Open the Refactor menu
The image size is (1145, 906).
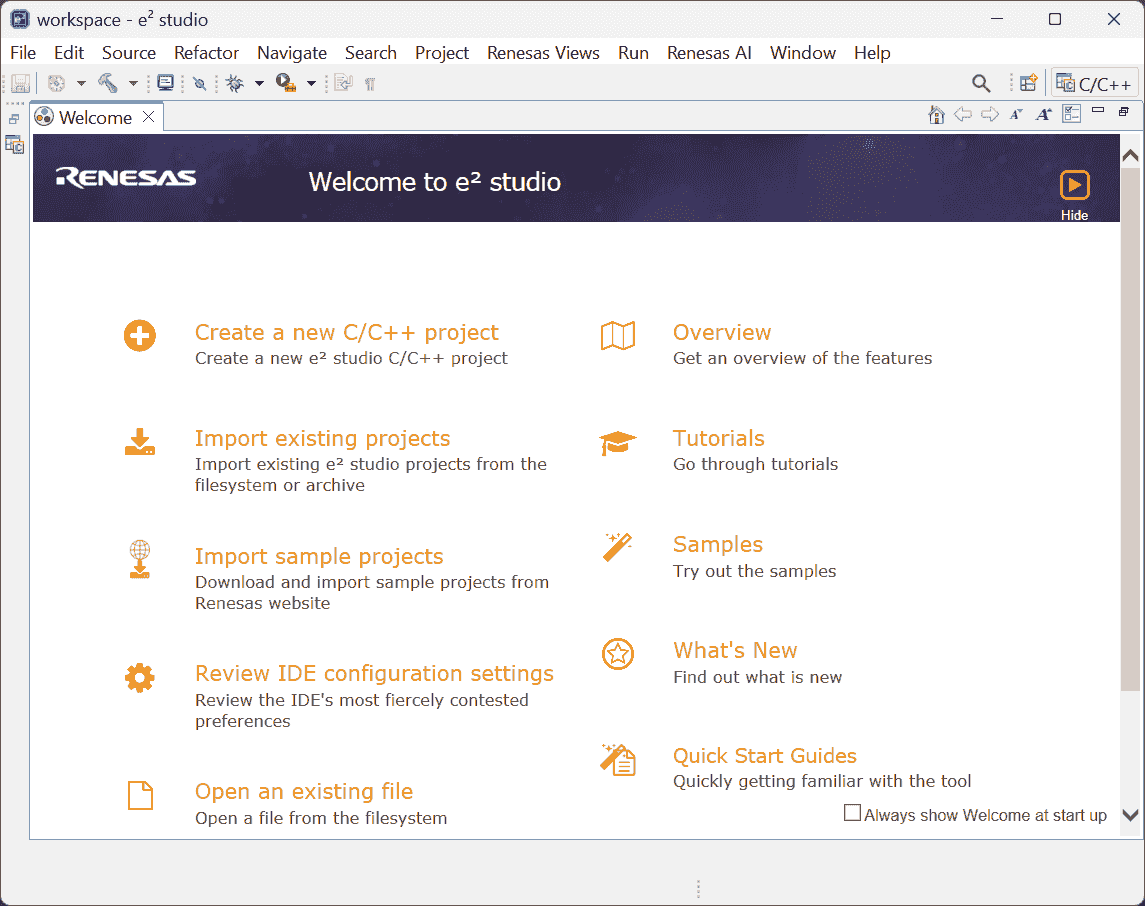(206, 53)
